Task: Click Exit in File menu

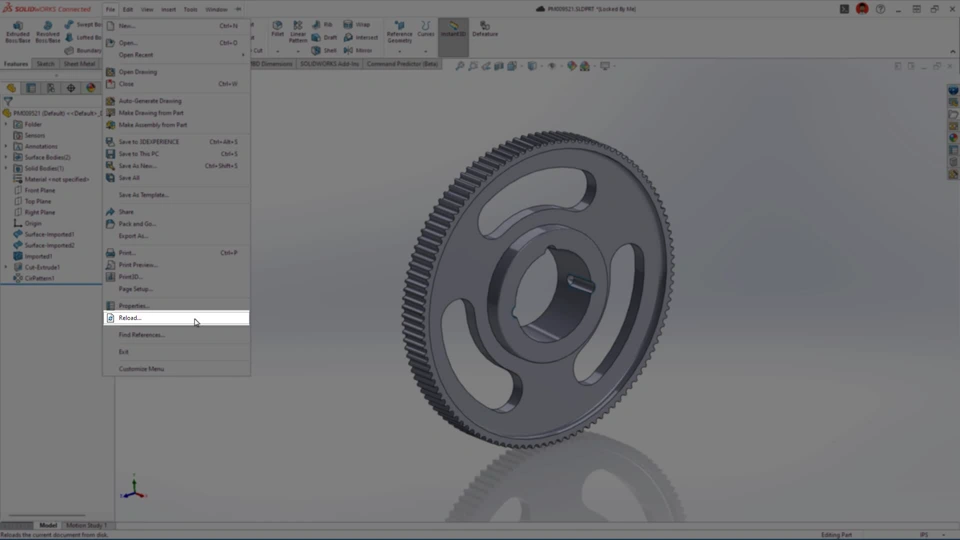Action: pos(176,351)
